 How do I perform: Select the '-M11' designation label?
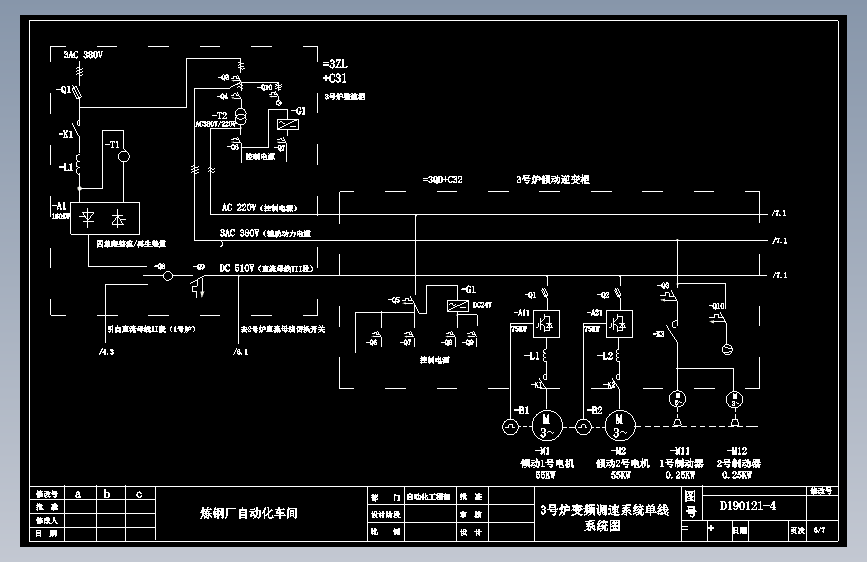click(680, 451)
